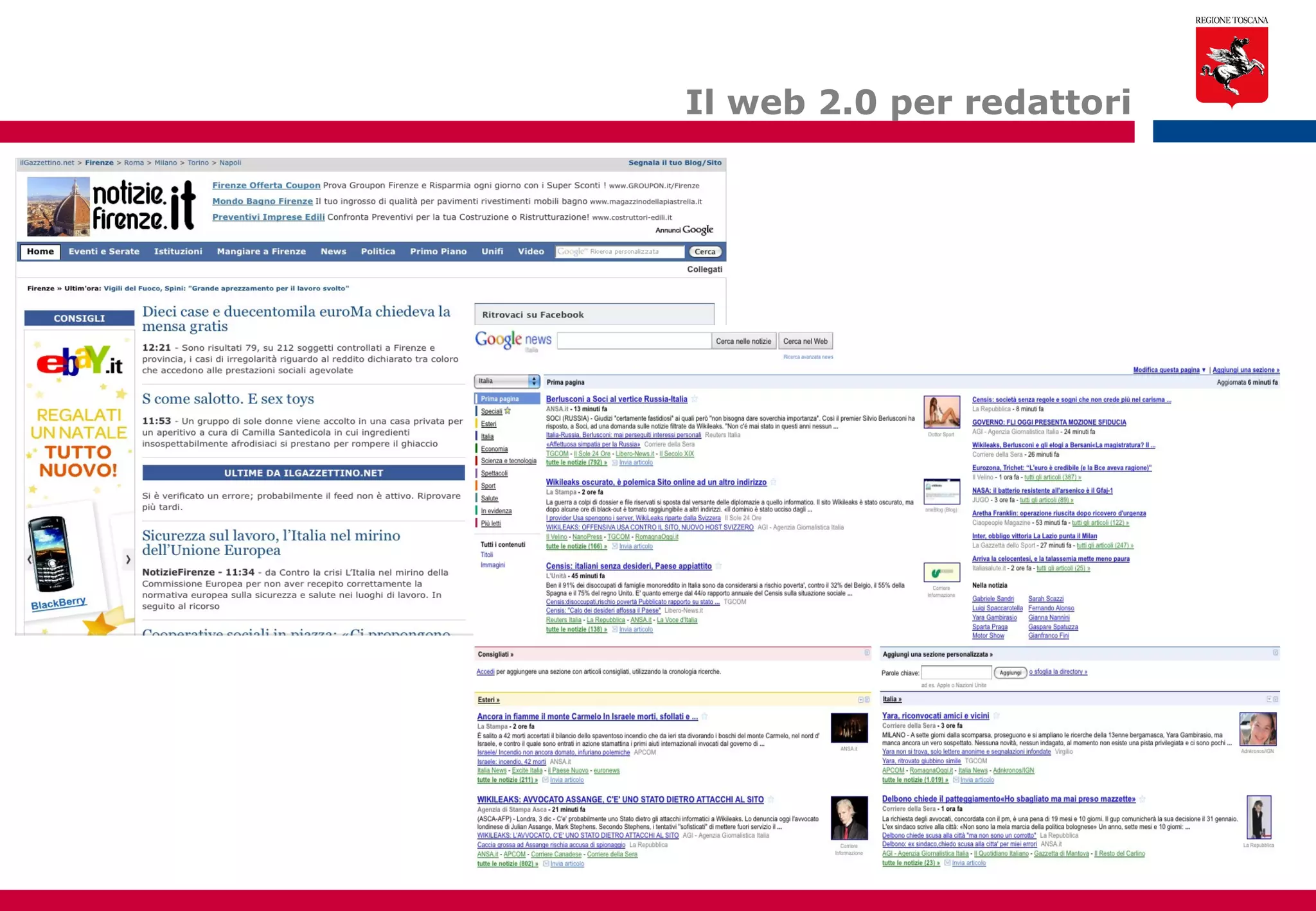Screen dimensions: 1316x911
Task: Open the Firenze Offerta Coupon ad link
Action: [x=266, y=186]
